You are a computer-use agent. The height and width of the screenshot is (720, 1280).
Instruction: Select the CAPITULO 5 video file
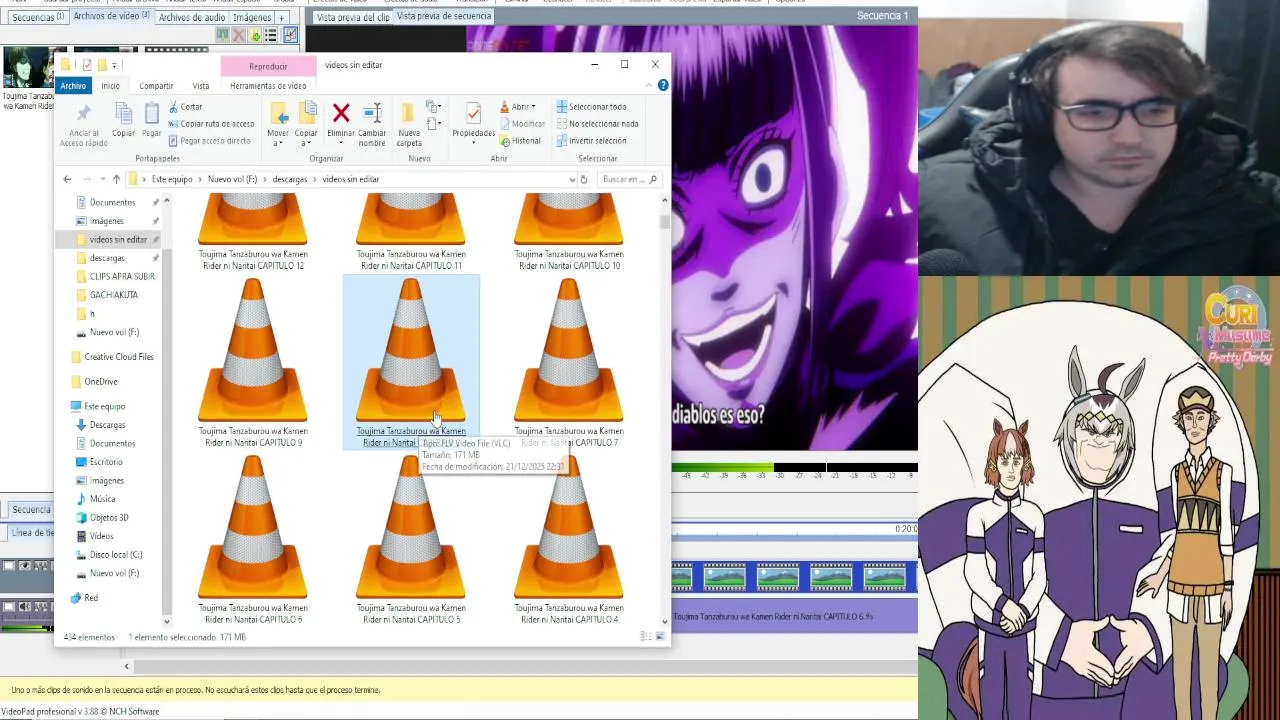pyautogui.click(x=411, y=540)
